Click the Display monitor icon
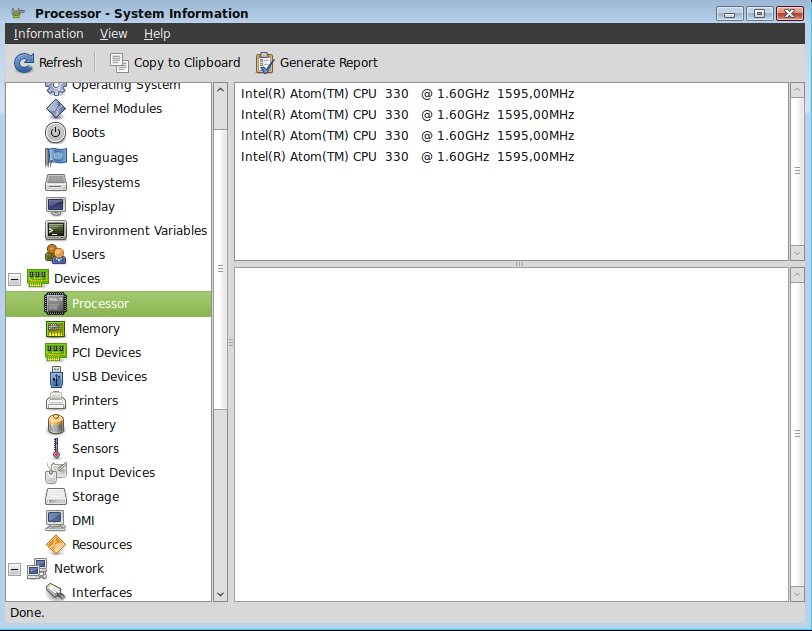Screen dimensions: 812x631 55,206
